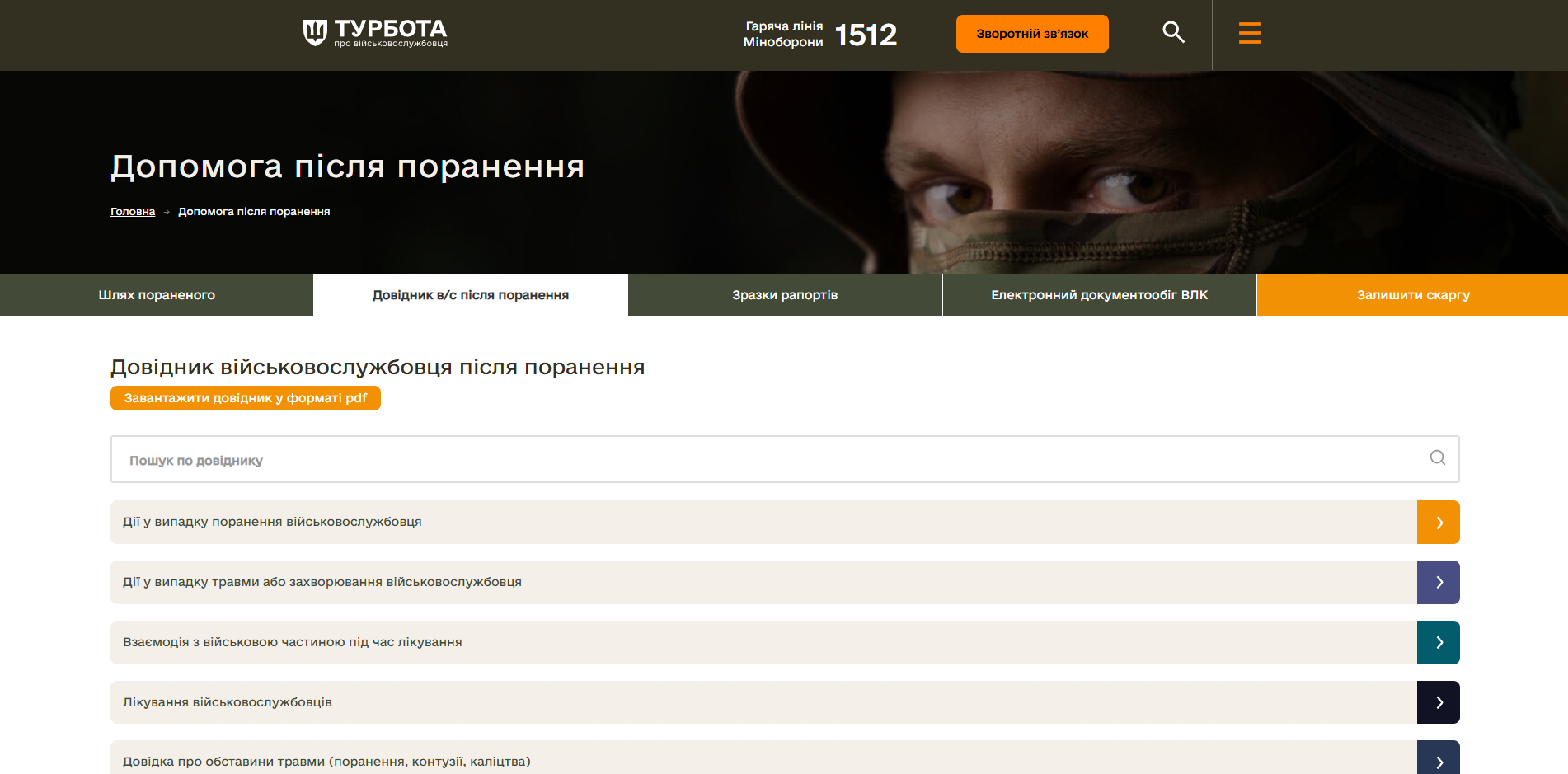Switch to 'Шлях пораненого' tab

coord(157,295)
